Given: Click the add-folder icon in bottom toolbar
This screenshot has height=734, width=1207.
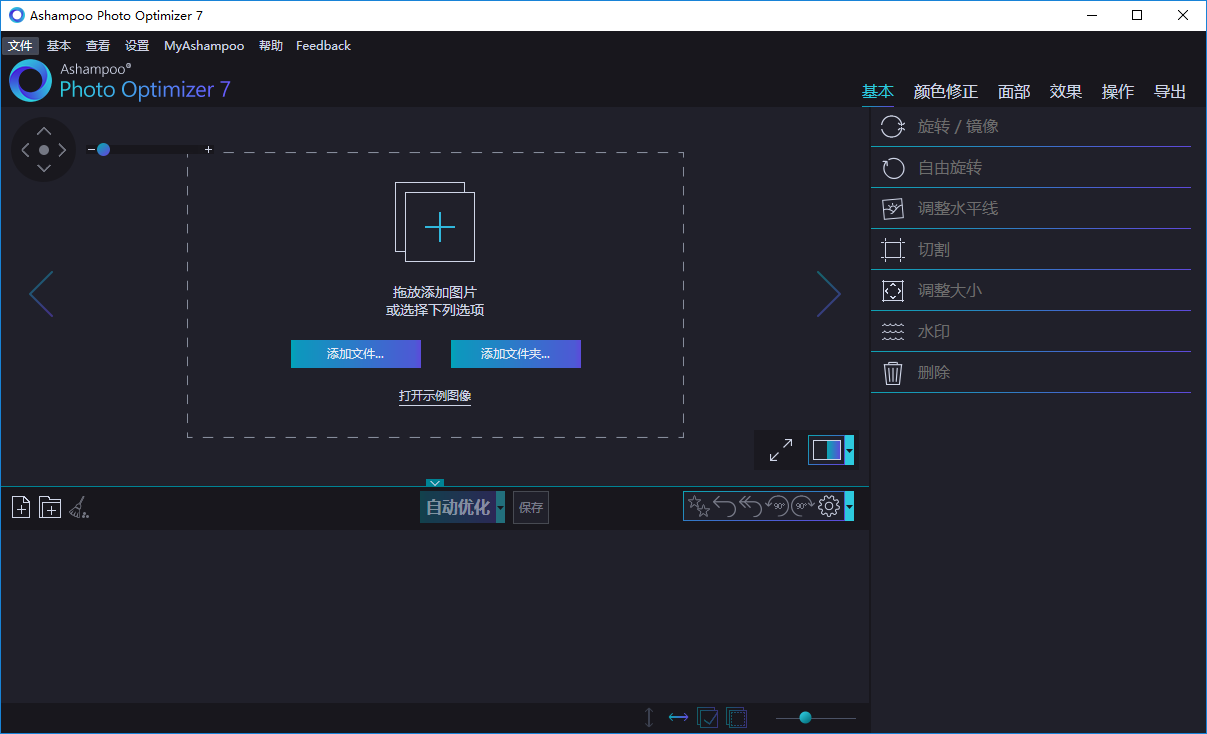Looking at the screenshot, I should click(50, 508).
